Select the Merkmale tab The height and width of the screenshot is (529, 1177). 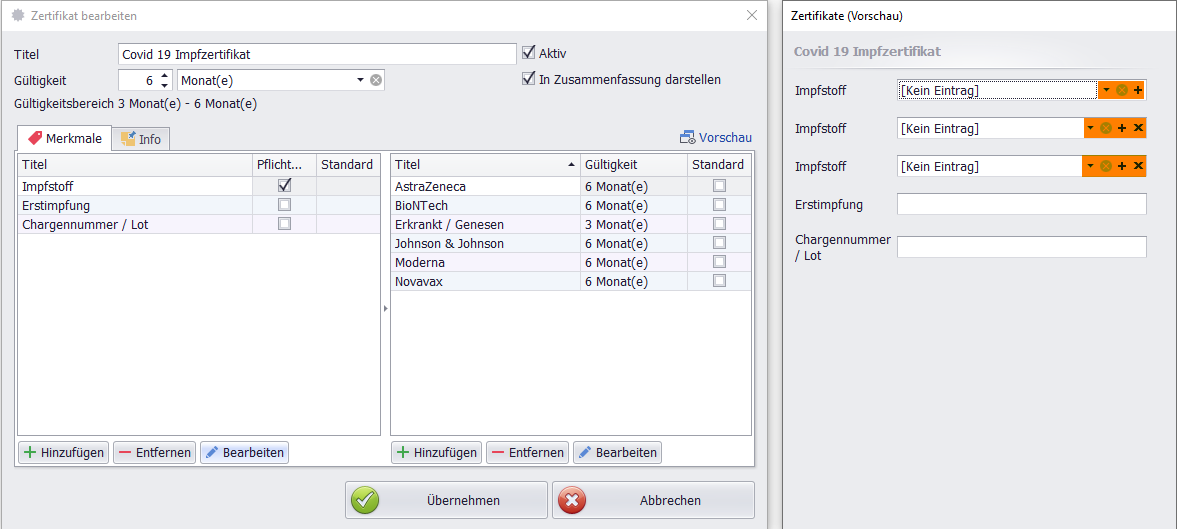pyautogui.click(x=64, y=138)
